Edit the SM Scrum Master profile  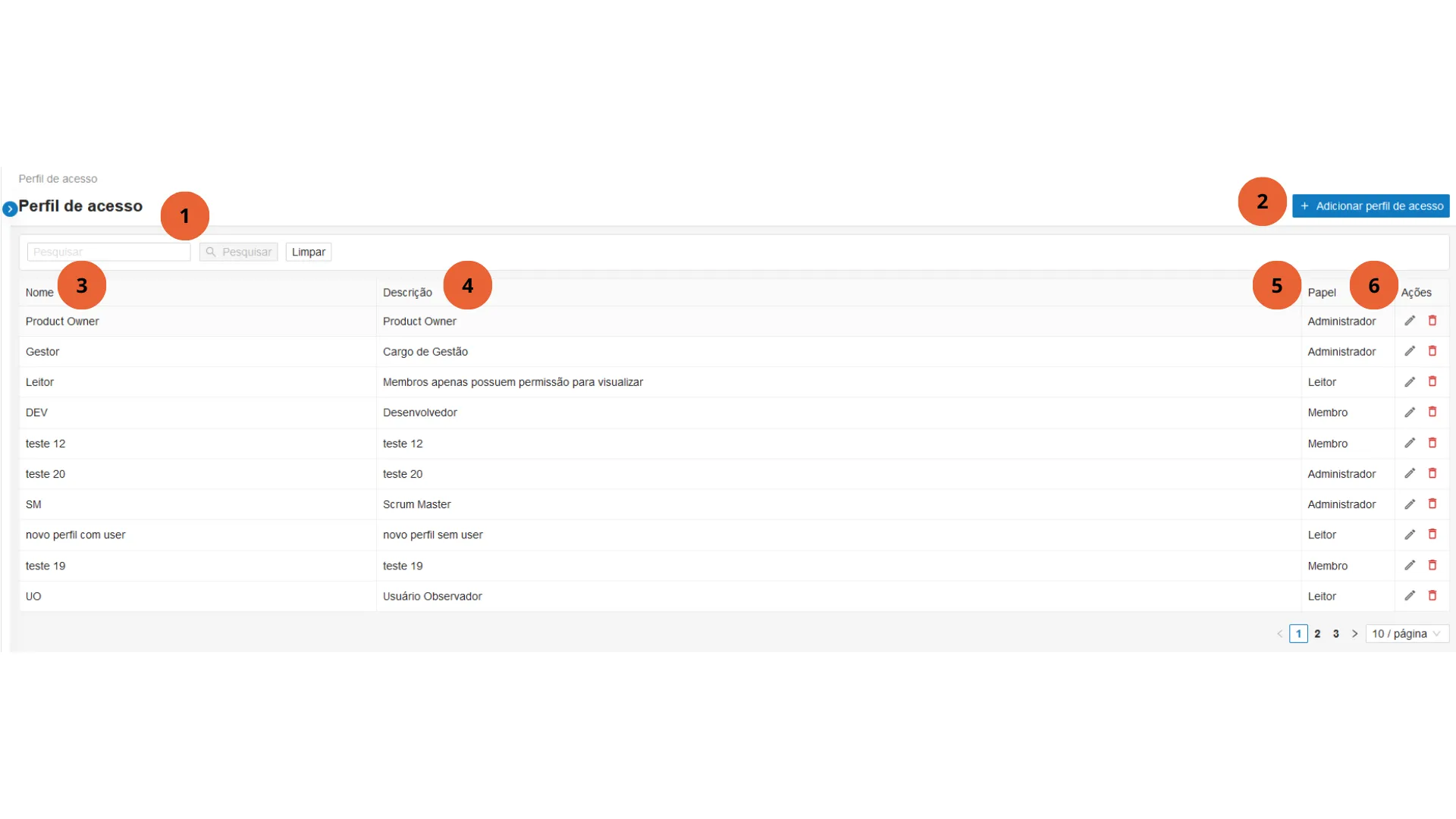pos(1410,504)
